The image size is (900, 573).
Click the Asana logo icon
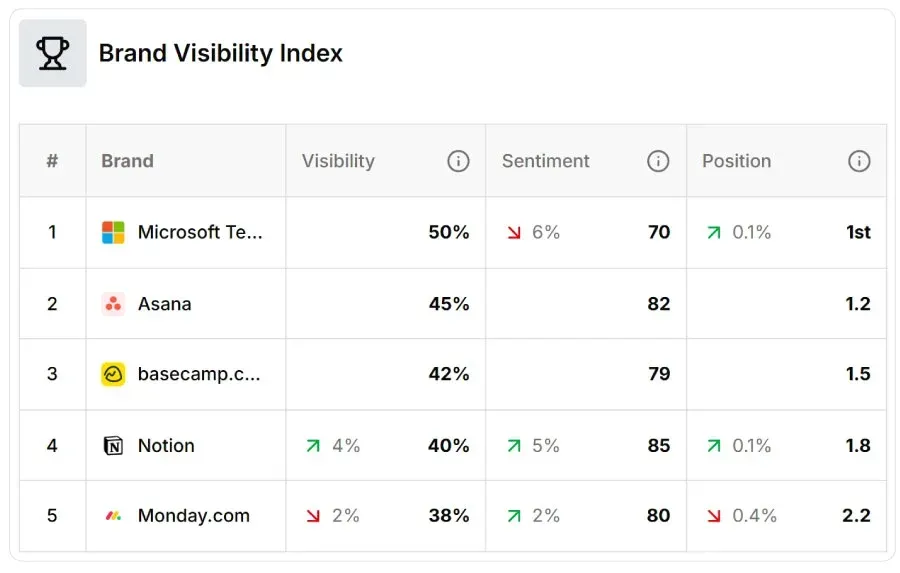click(x=113, y=304)
